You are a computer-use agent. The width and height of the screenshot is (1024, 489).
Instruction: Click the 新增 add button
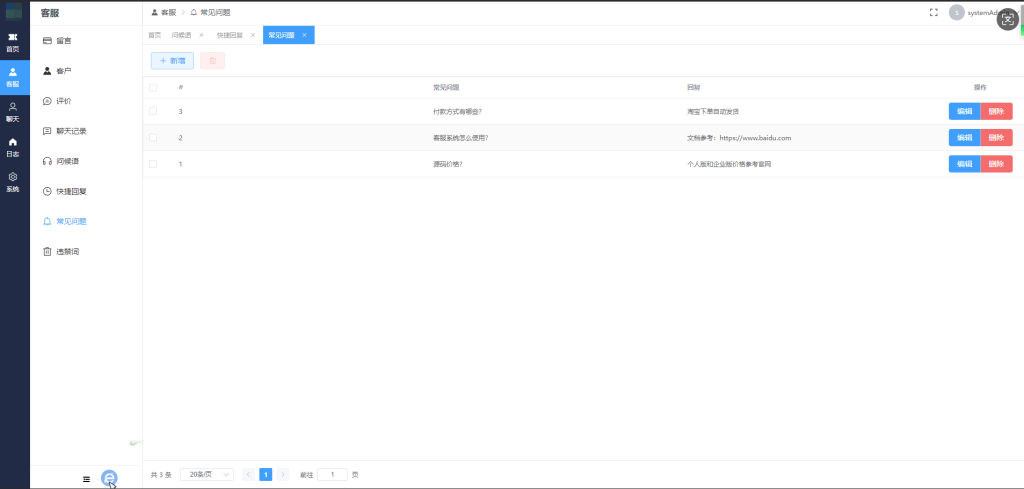pyautogui.click(x=172, y=61)
